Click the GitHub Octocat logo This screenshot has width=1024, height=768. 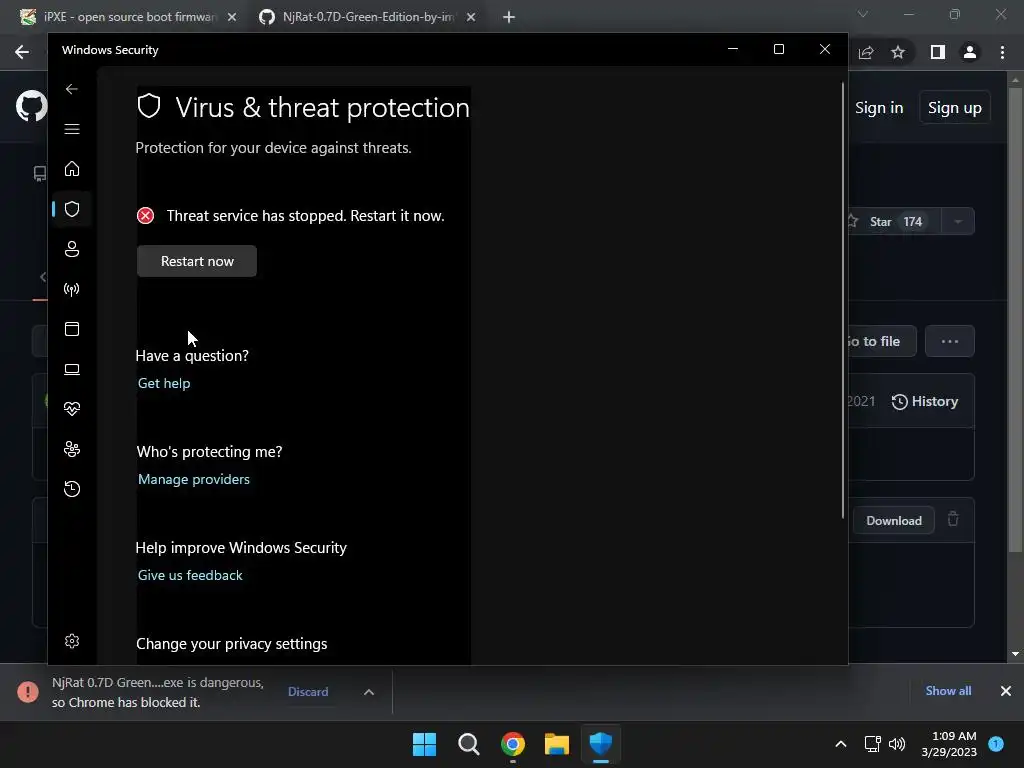tap(31, 106)
